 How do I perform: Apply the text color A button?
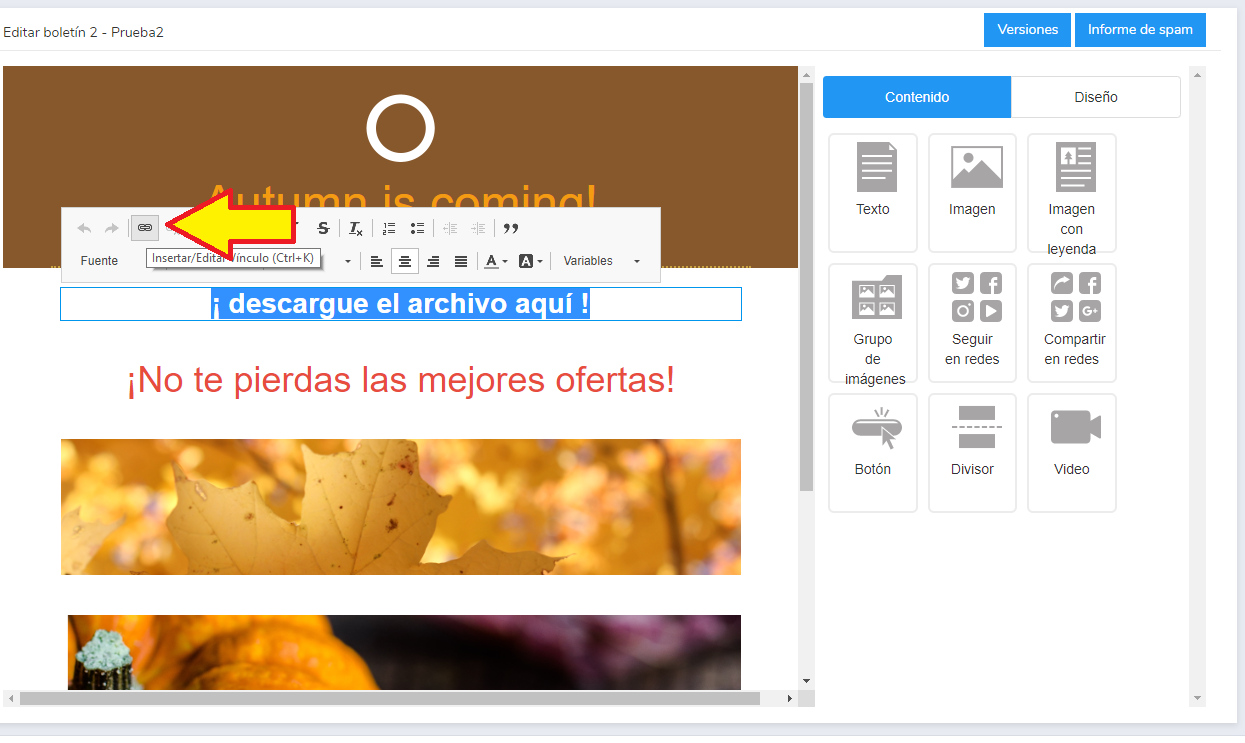pyautogui.click(x=490, y=261)
